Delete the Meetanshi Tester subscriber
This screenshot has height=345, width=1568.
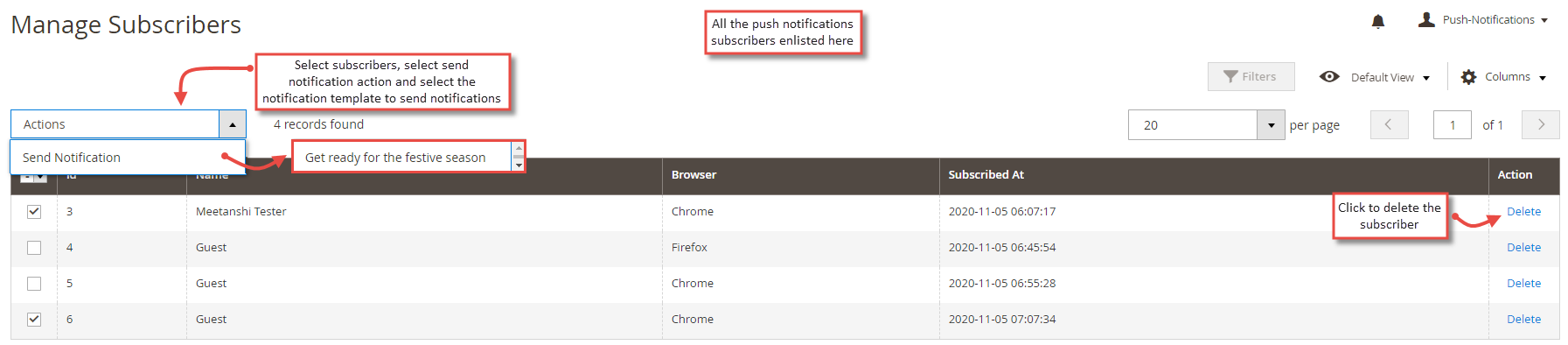1523,211
